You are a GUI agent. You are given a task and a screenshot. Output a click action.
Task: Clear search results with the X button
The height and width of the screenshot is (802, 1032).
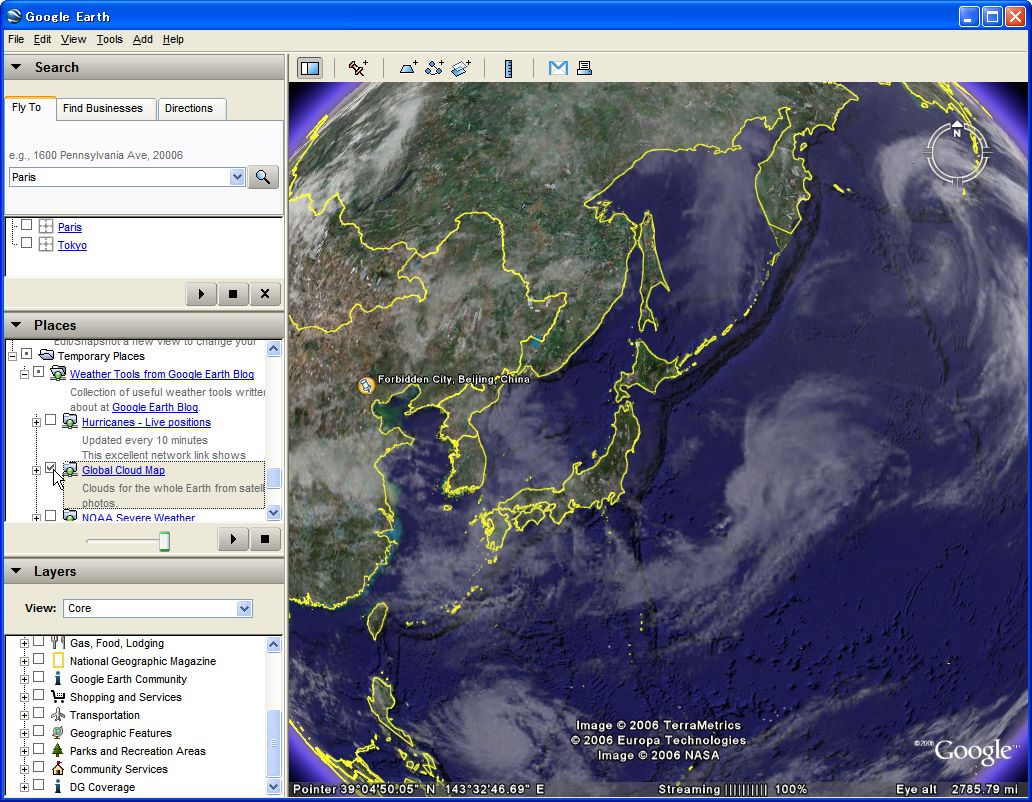coord(265,293)
